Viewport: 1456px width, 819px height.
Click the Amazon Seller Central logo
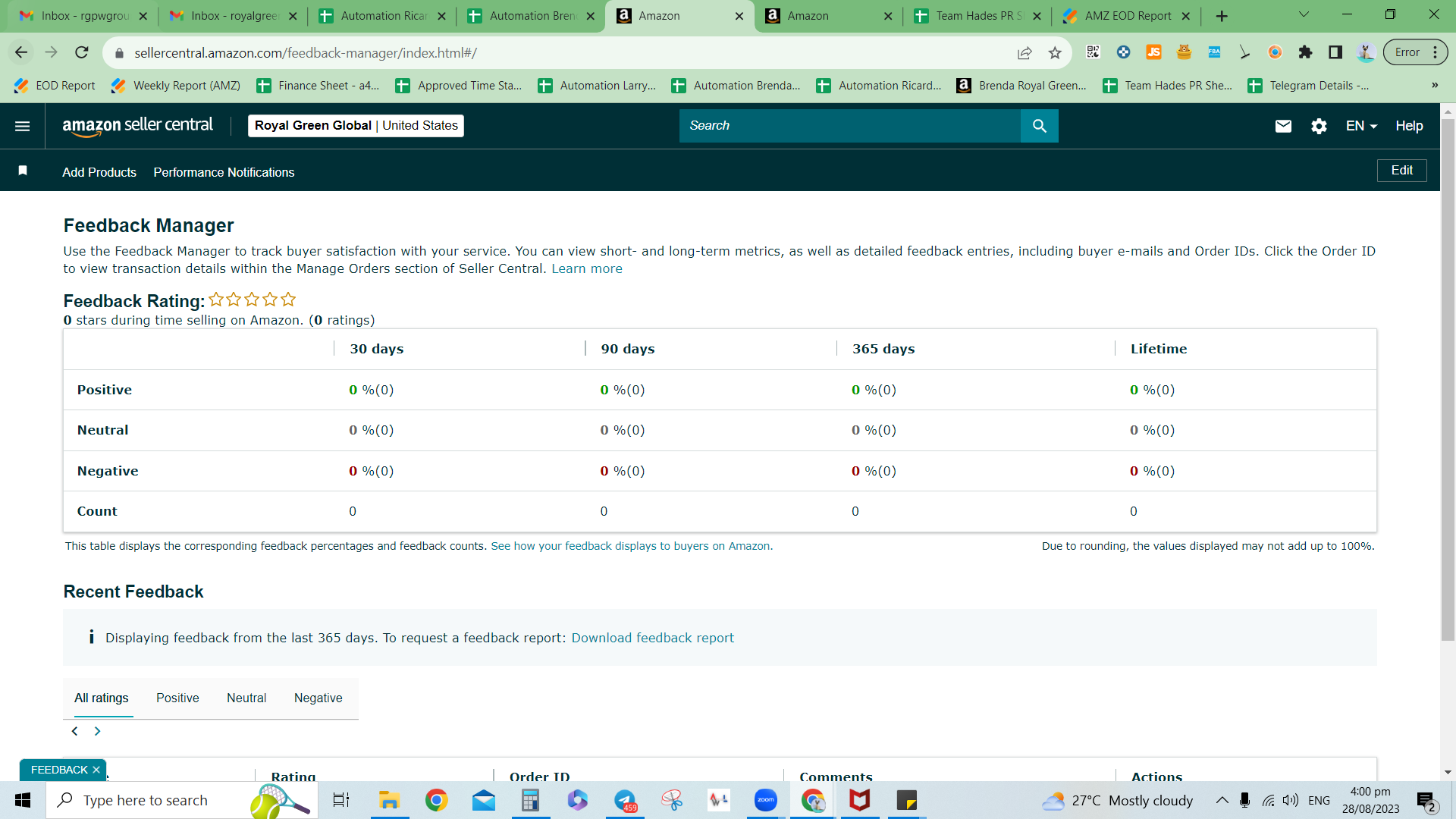click(137, 126)
